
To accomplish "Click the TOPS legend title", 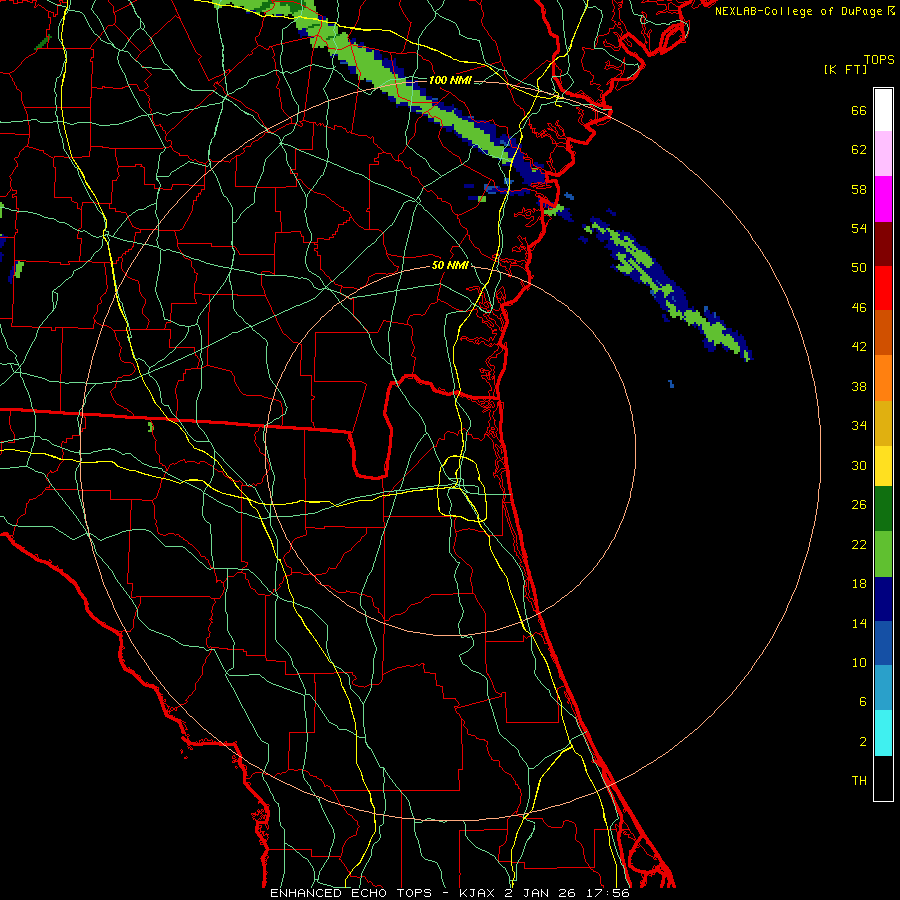I will tap(879, 60).
